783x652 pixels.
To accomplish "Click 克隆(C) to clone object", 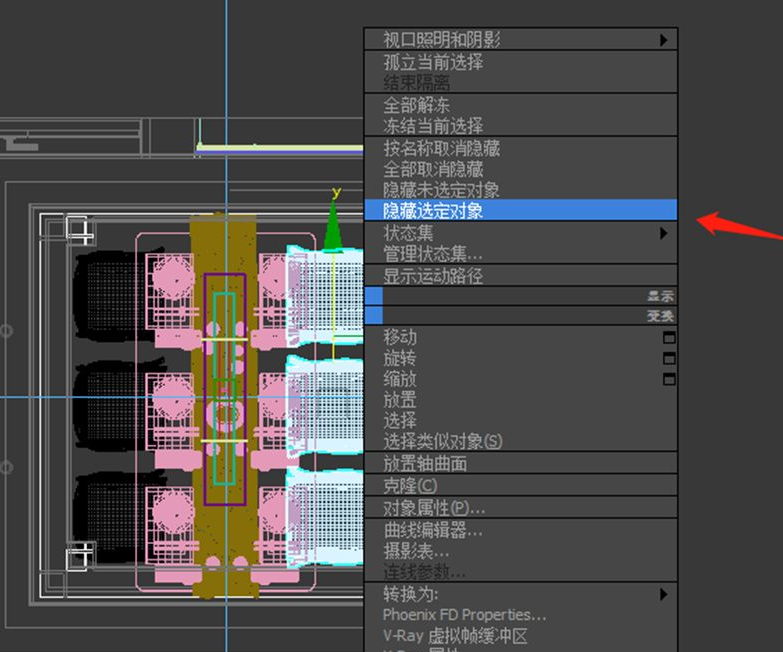I will [521, 485].
